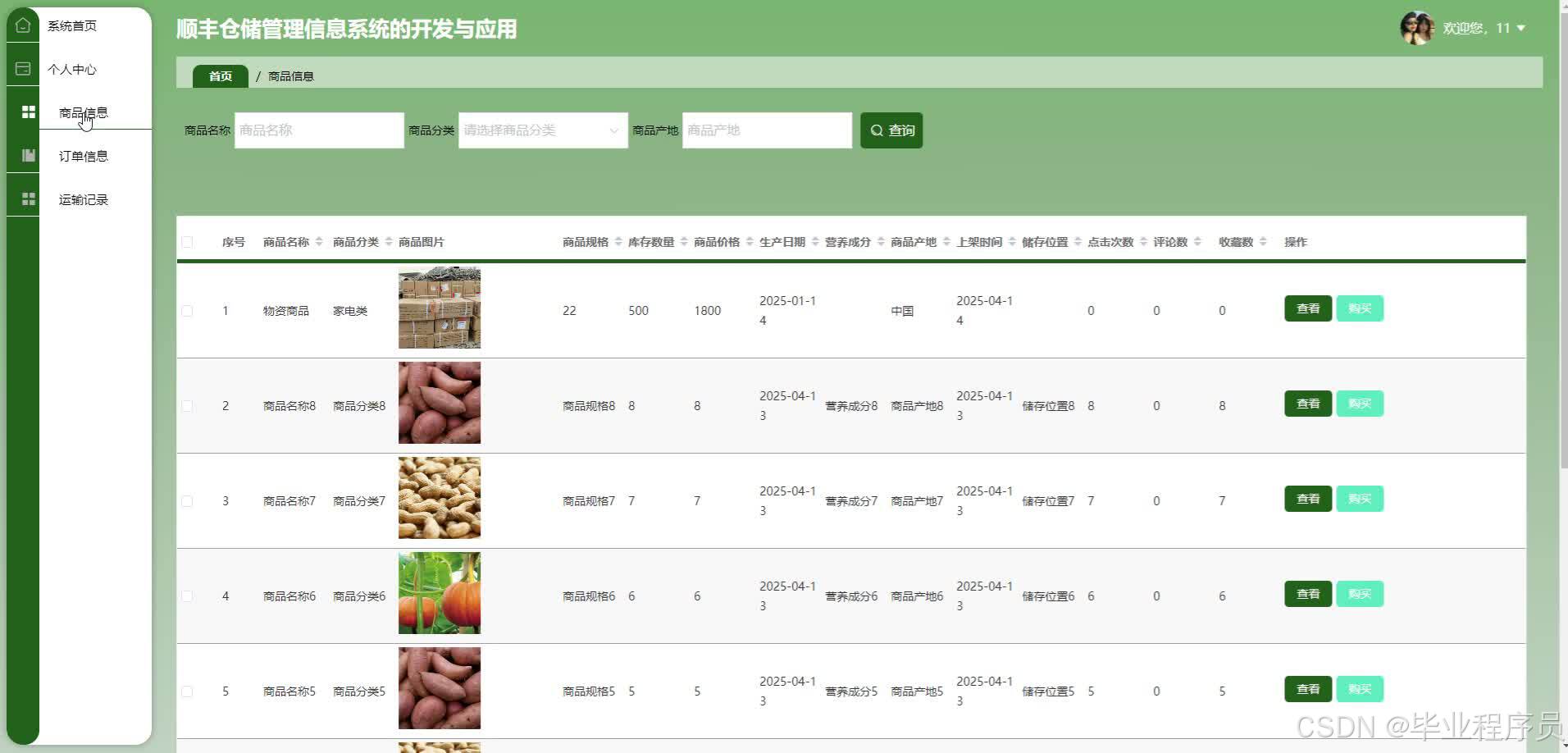The height and width of the screenshot is (753, 1568).
Task: Click 购买 for 物资商品 row
Action: click(x=1360, y=308)
